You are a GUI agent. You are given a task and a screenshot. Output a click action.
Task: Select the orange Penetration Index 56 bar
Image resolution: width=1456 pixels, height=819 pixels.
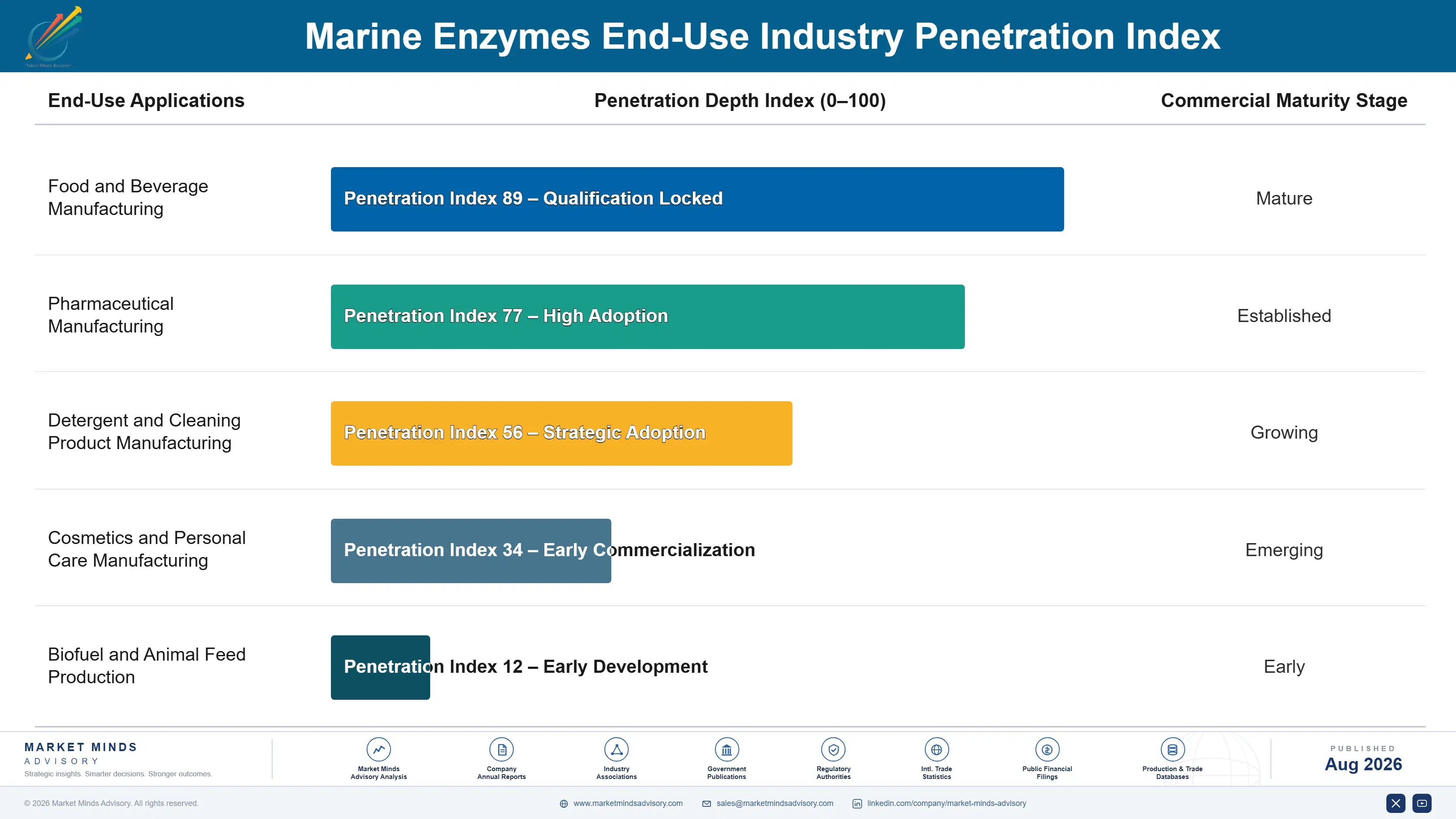(561, 433)
